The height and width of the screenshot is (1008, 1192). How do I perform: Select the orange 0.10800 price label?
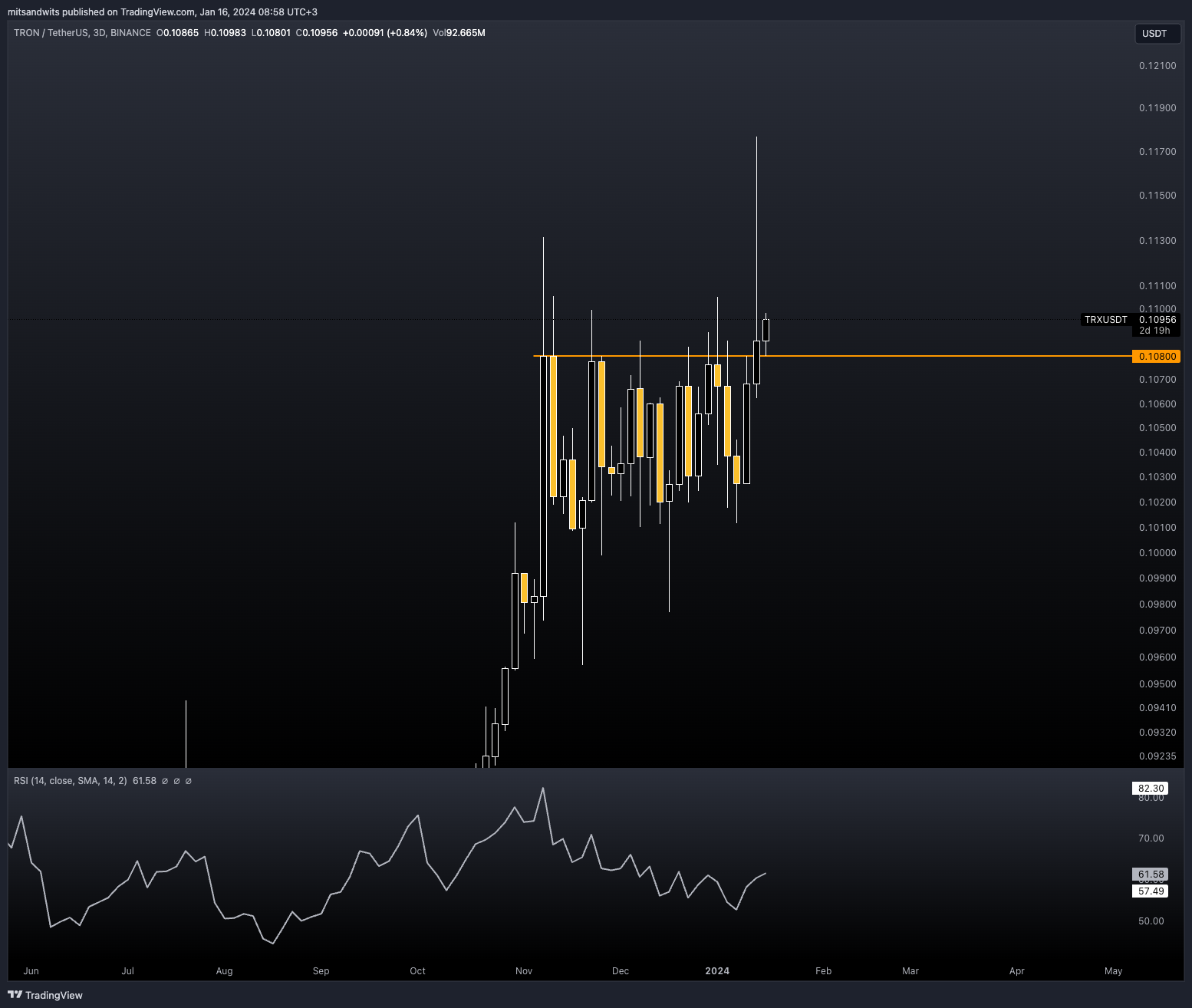pyautogui.click(x=1157, y=357)
